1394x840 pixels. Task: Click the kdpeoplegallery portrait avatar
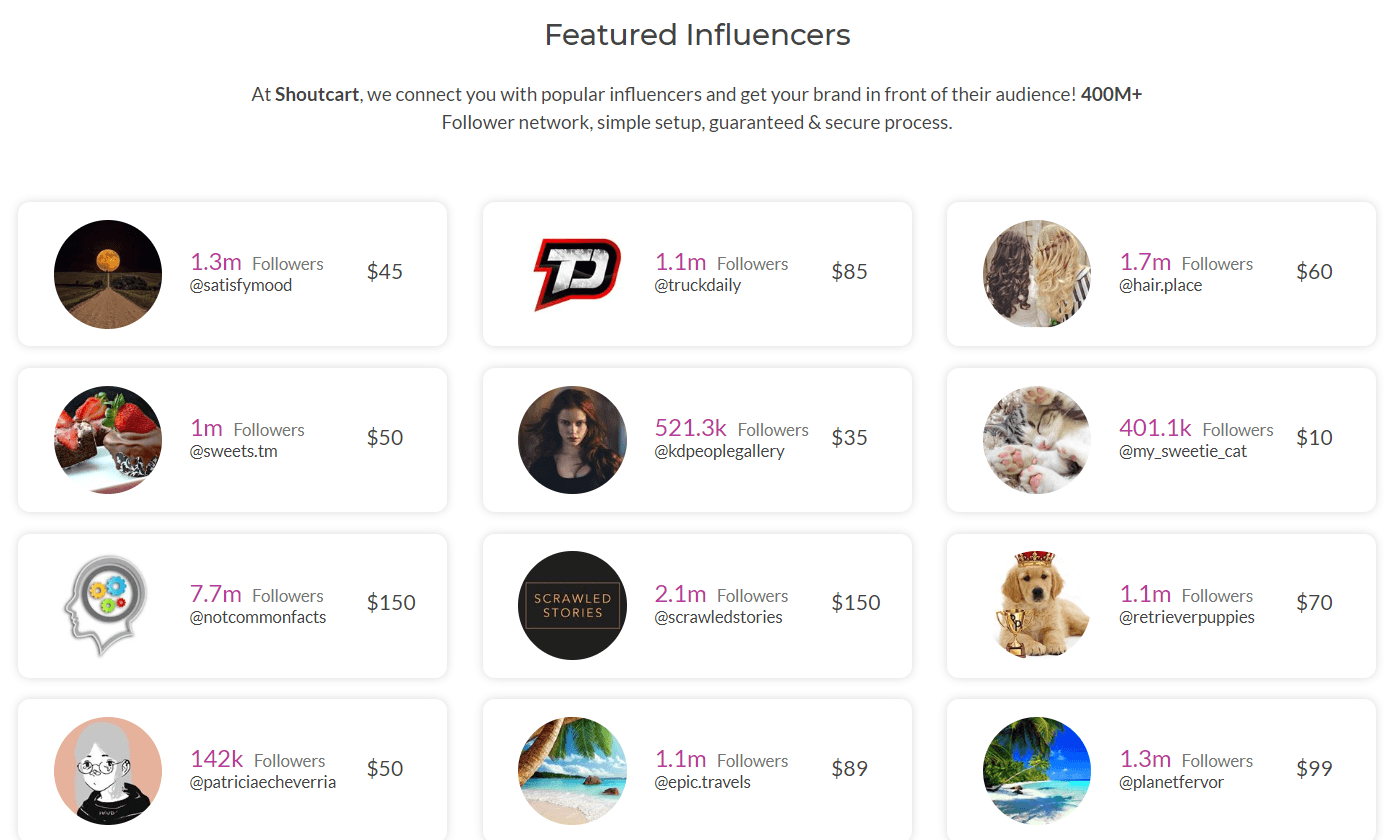click(573, 440)
